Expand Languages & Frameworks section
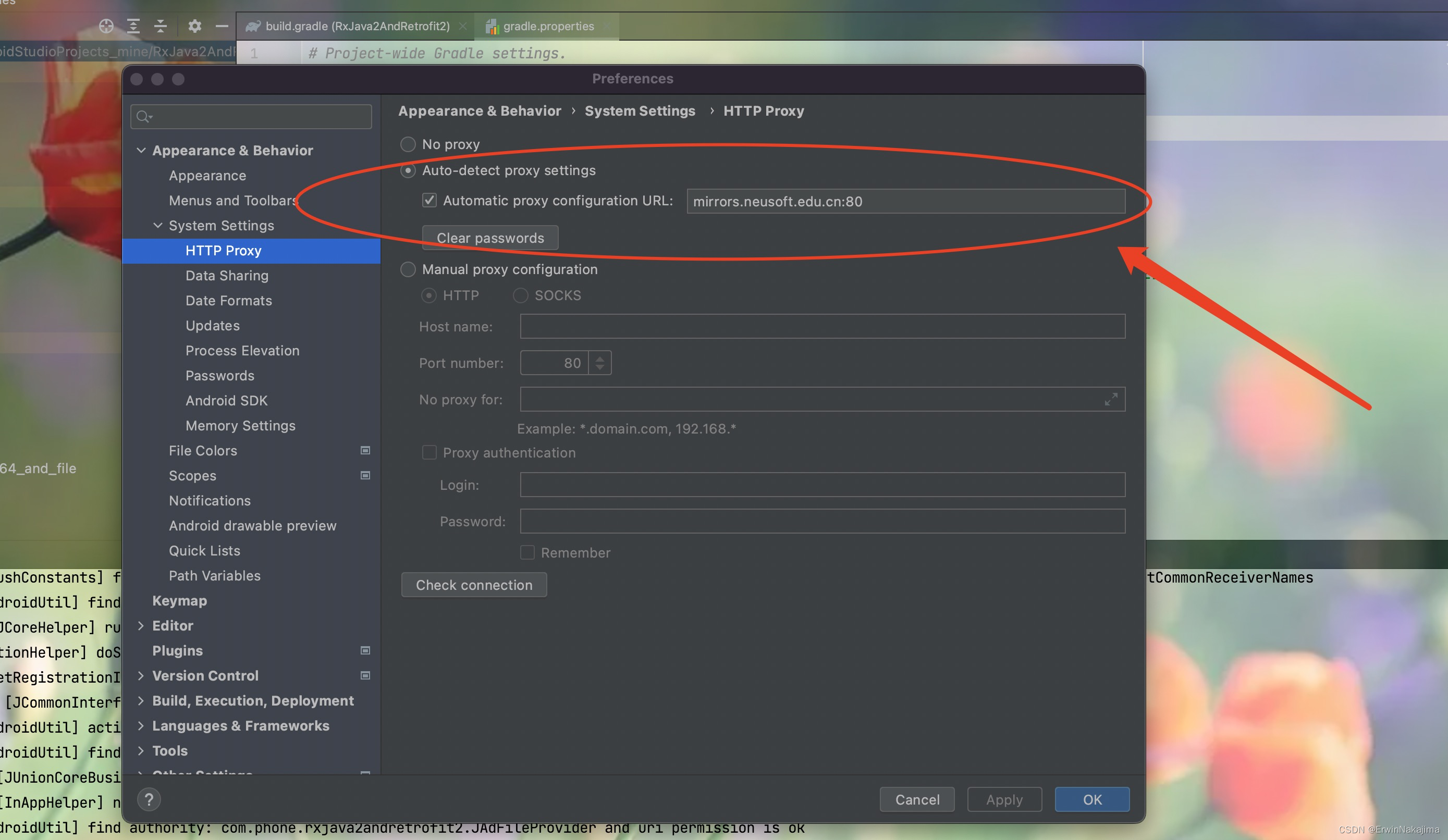1448x840 pixels. 141,726
